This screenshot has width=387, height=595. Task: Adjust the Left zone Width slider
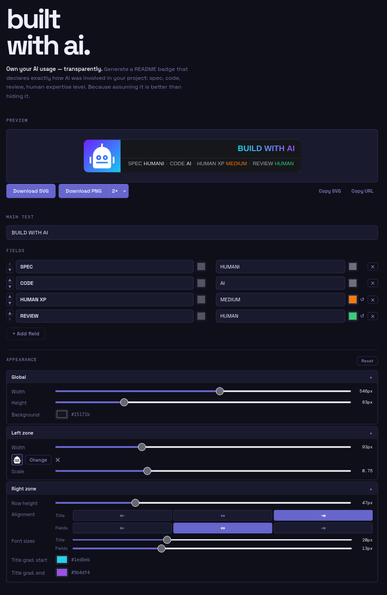[203, 447]
